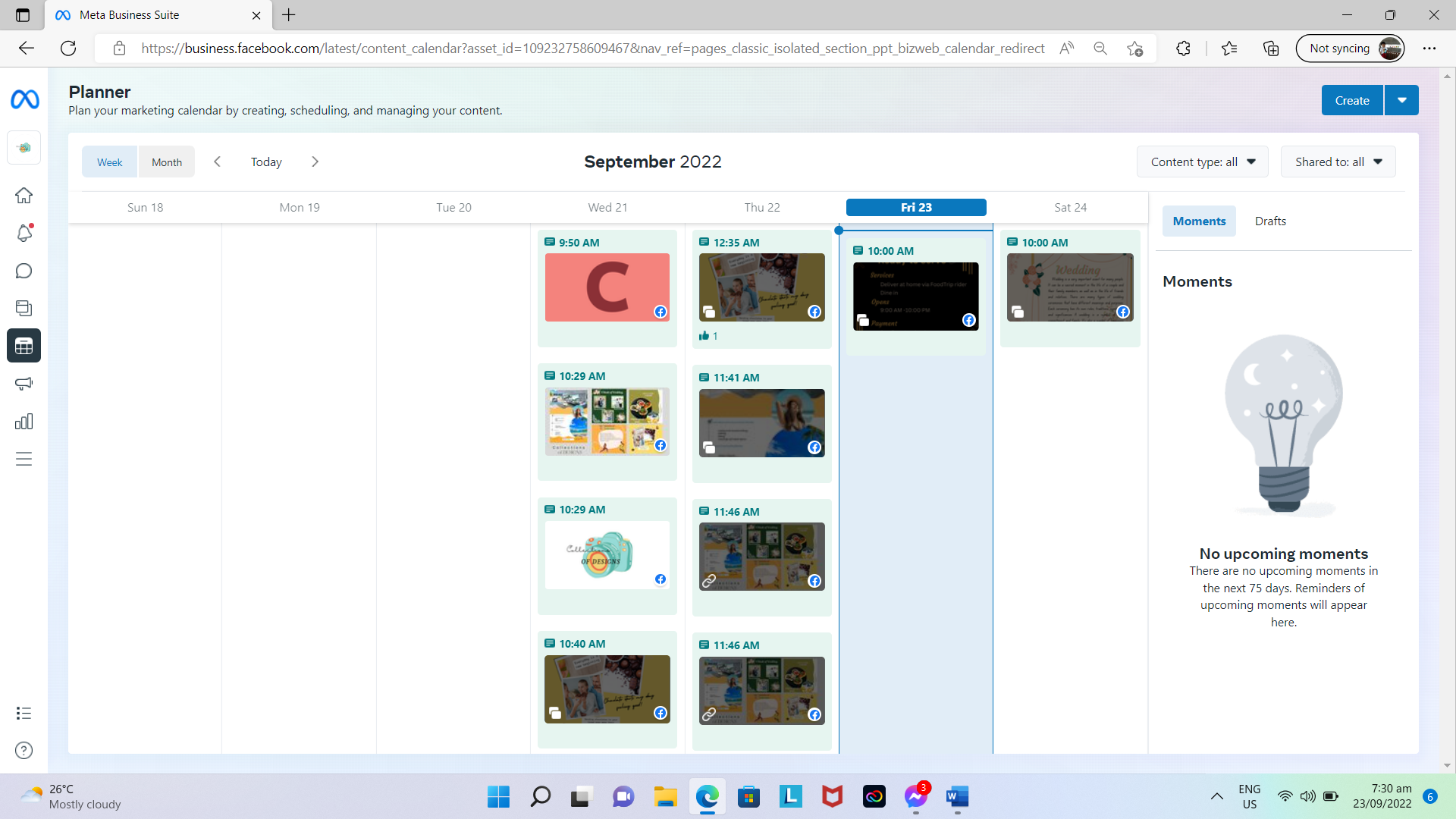This screenshot has height=819, width=1456.
Task: Open Insights bar chart sidebar icon
Action: tap(24, 422)
